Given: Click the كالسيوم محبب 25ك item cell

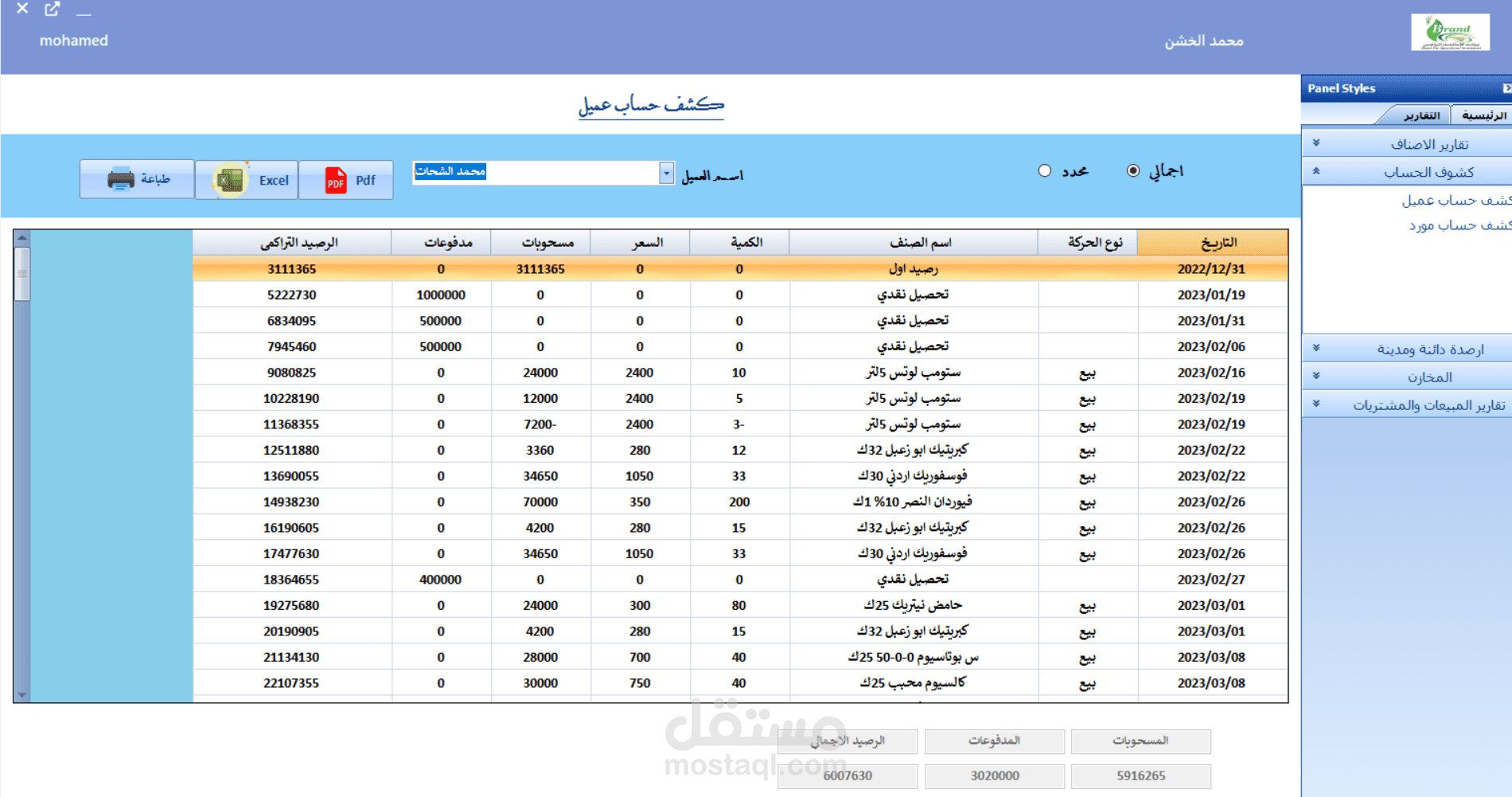Looking at the screenshot, I should click(914, 683).
